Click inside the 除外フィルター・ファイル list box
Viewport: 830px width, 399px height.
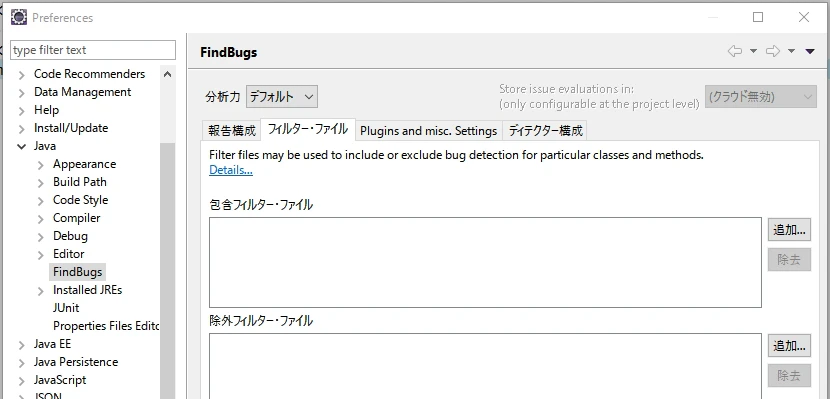click(x=485, y=366)
